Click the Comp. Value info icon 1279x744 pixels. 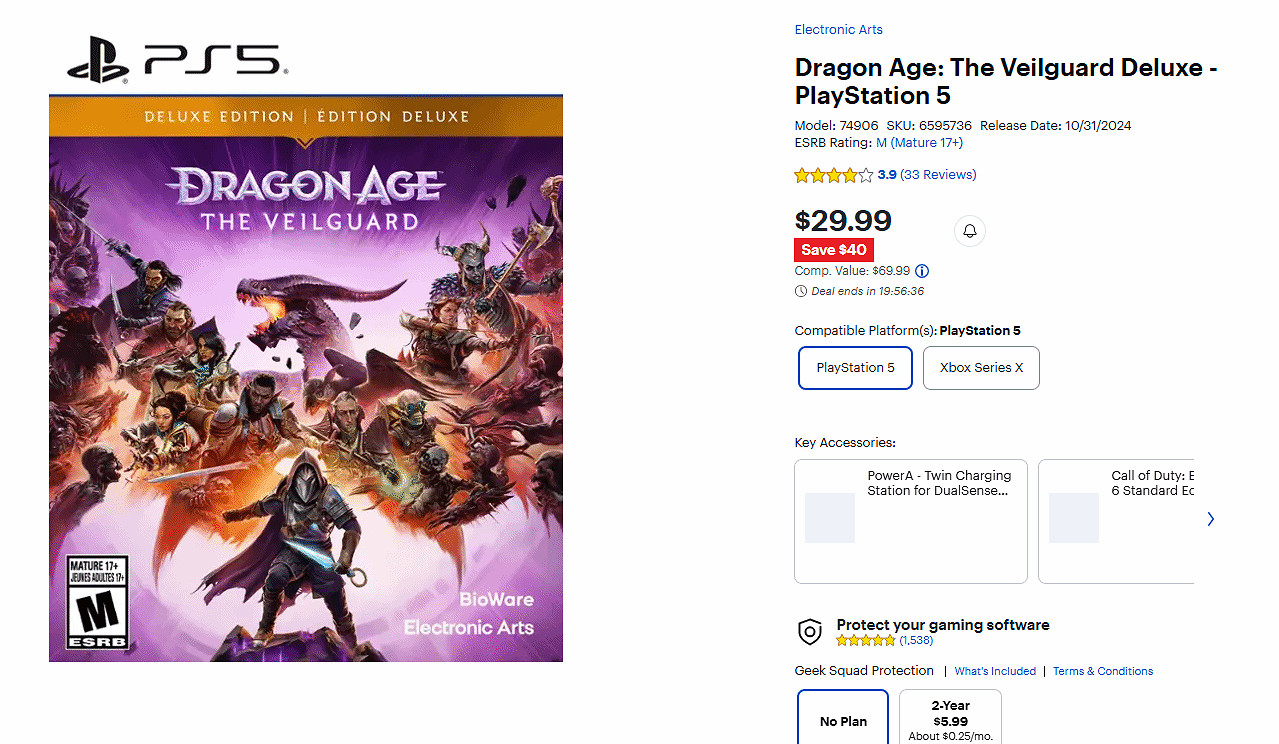click(922, 271)
